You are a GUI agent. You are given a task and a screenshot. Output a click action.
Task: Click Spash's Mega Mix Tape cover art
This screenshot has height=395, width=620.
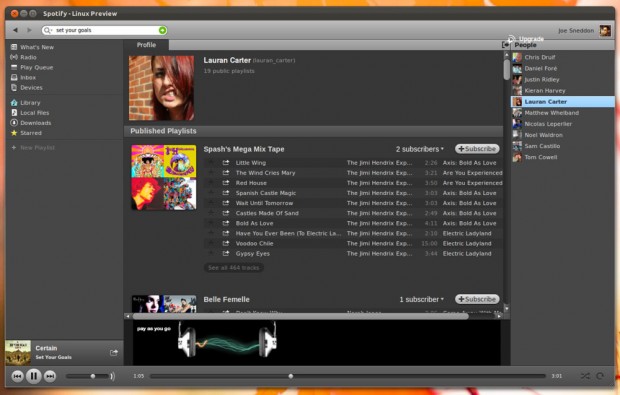164,177
